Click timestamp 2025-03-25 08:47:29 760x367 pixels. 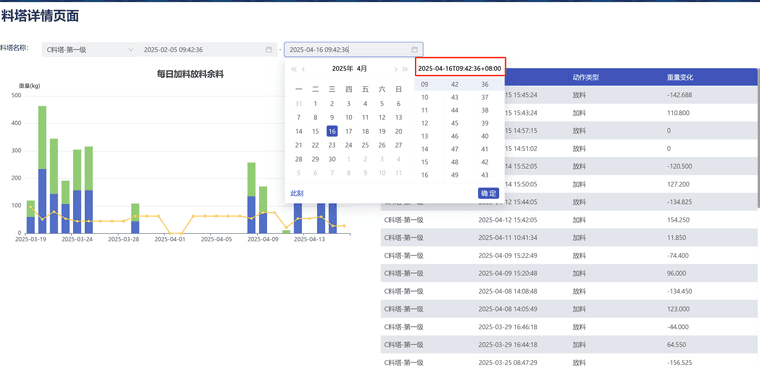[507, 363]
